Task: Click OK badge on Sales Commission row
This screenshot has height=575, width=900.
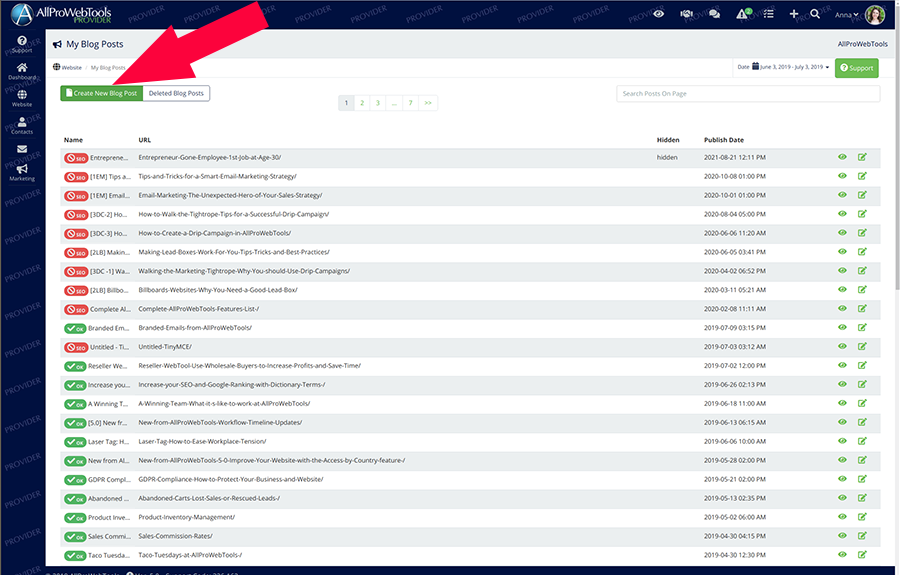Action: 75,537
